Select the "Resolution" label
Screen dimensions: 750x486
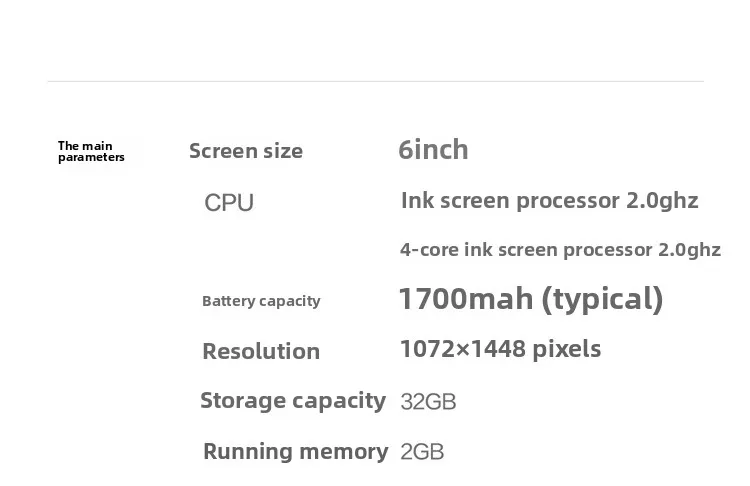(261, 351)
